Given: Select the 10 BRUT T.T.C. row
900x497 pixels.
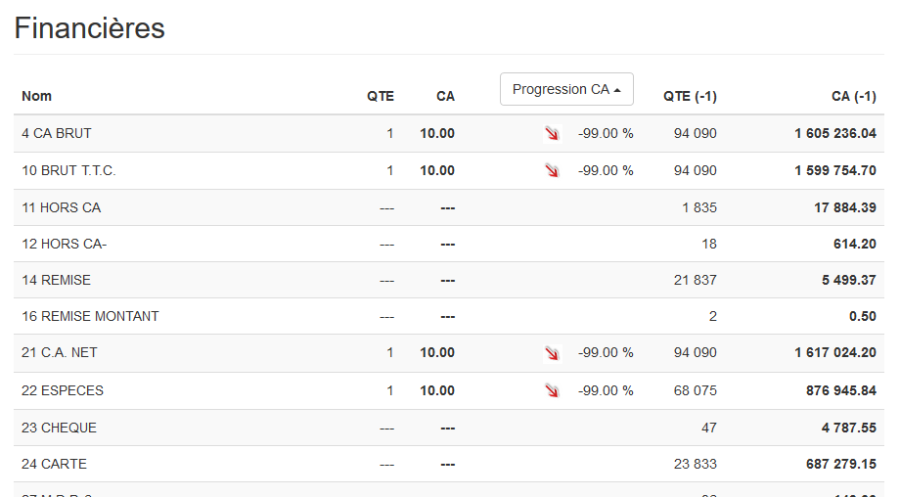Looking at the screenshot, I should point(69,170).
